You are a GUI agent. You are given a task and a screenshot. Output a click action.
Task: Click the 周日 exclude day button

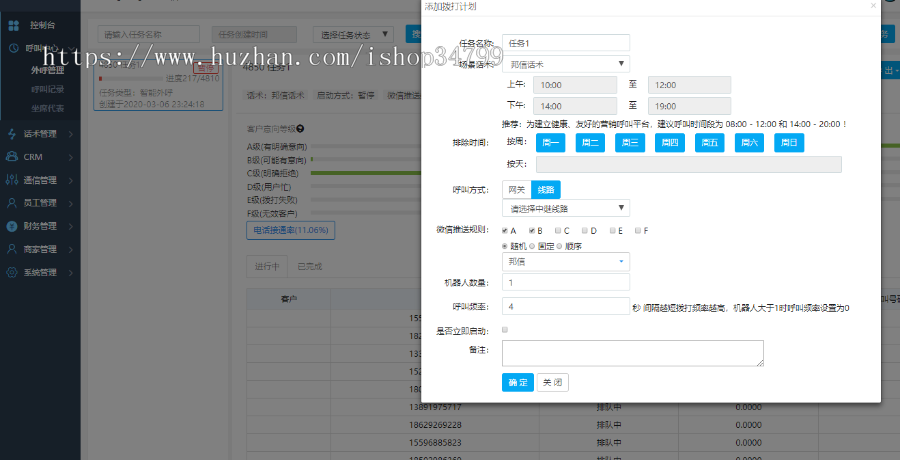(x=789, y=143)
